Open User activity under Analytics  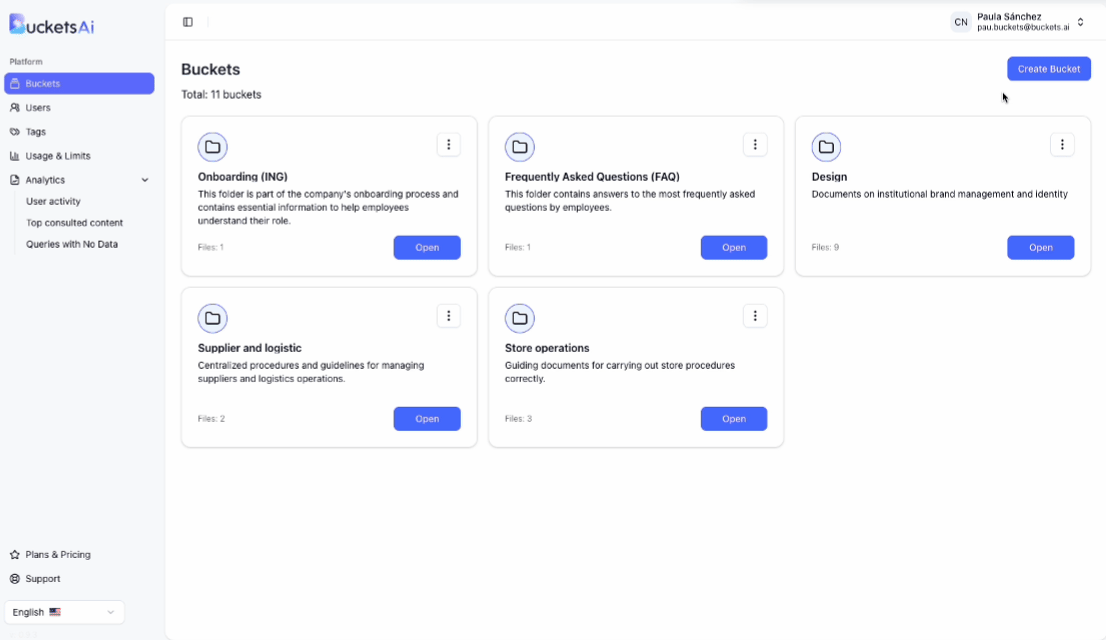tap(53, 202)
